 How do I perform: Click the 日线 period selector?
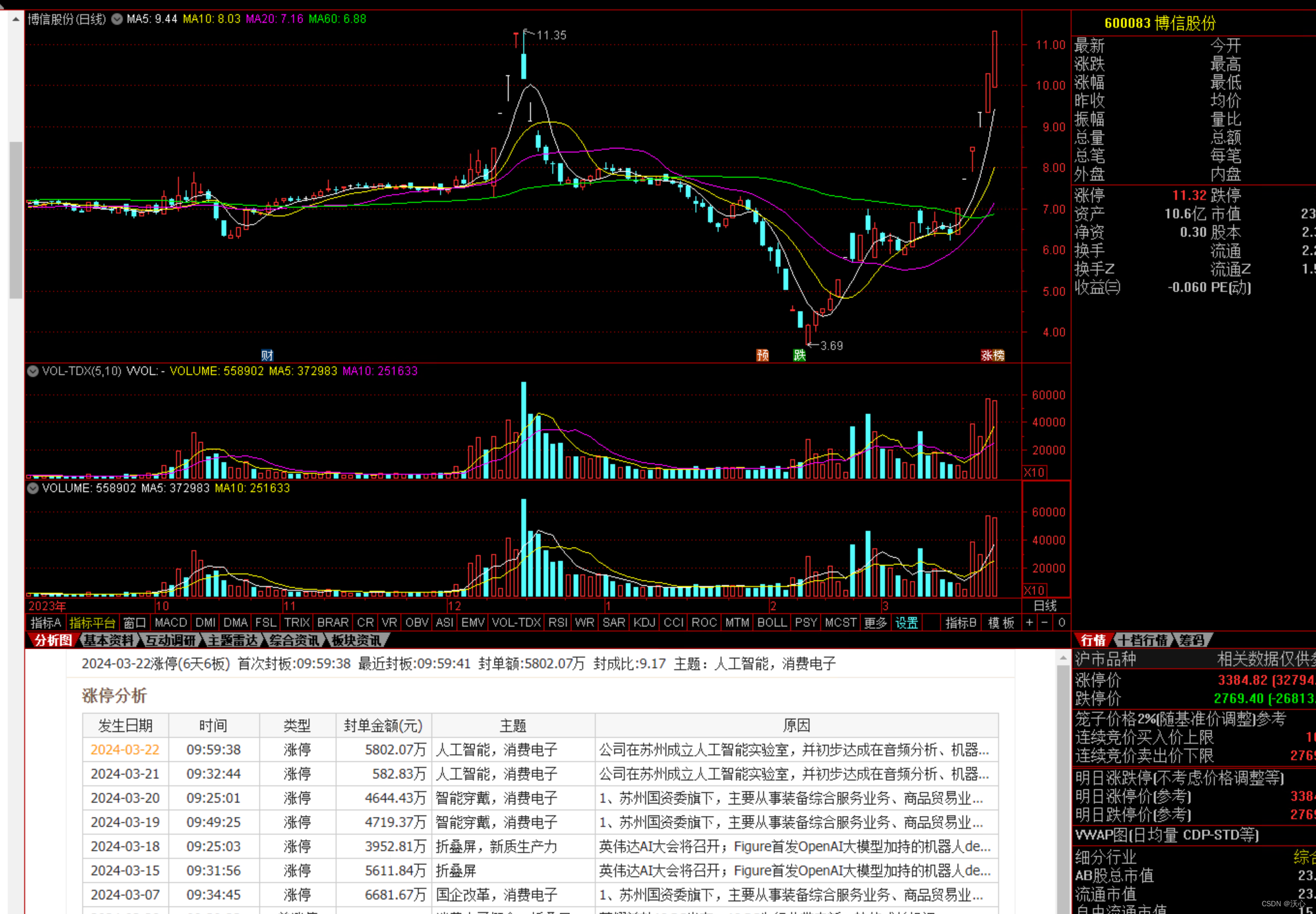[1045, 606]
